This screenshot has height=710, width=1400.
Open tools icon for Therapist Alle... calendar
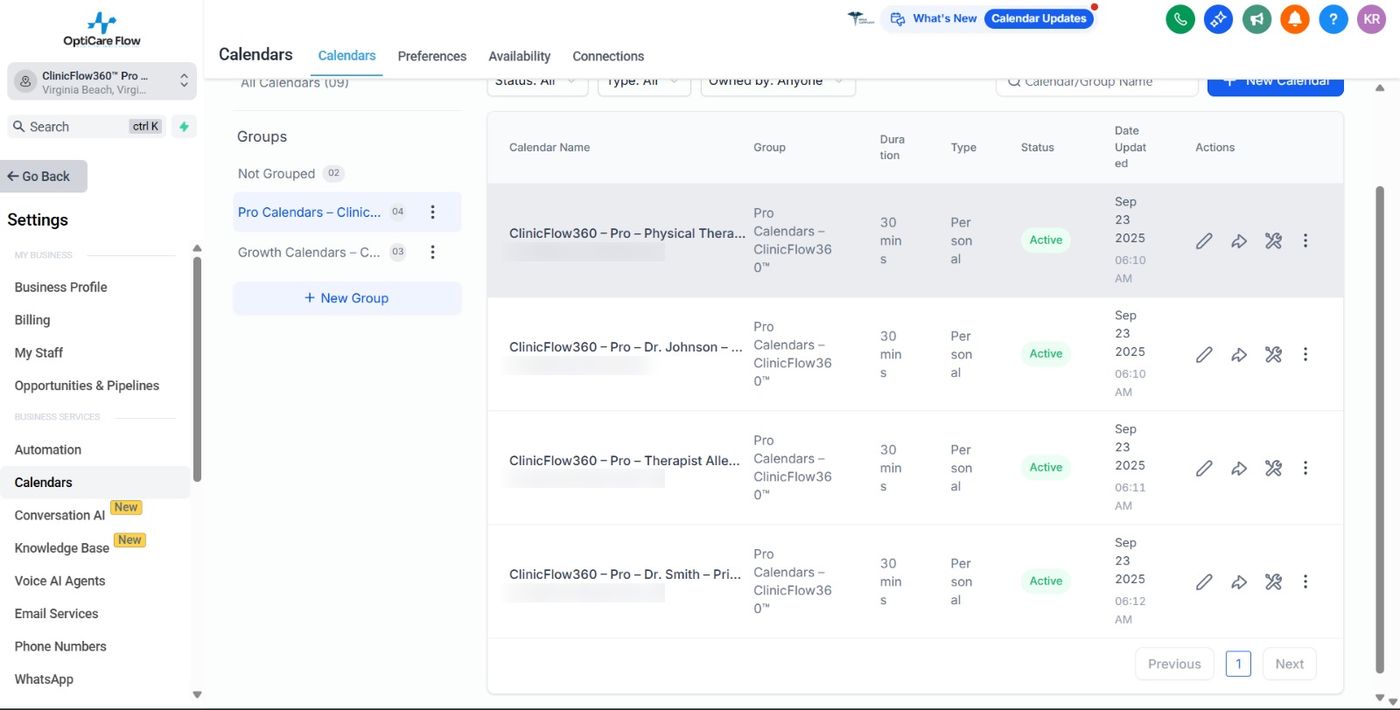pyautogui.click(x=1273, y=468)
